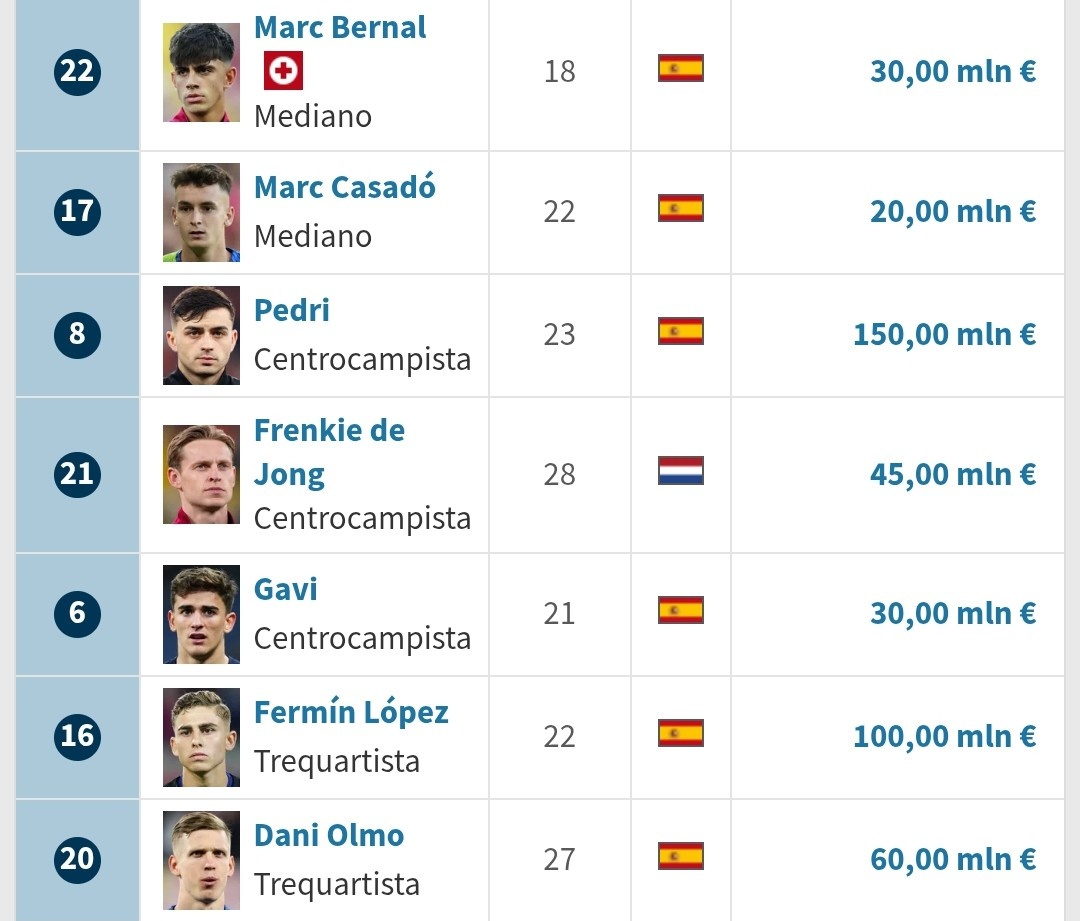Click the Spain flag in Pedri's row
Screen dimensions: 1080x921
(x=680, y=331)
